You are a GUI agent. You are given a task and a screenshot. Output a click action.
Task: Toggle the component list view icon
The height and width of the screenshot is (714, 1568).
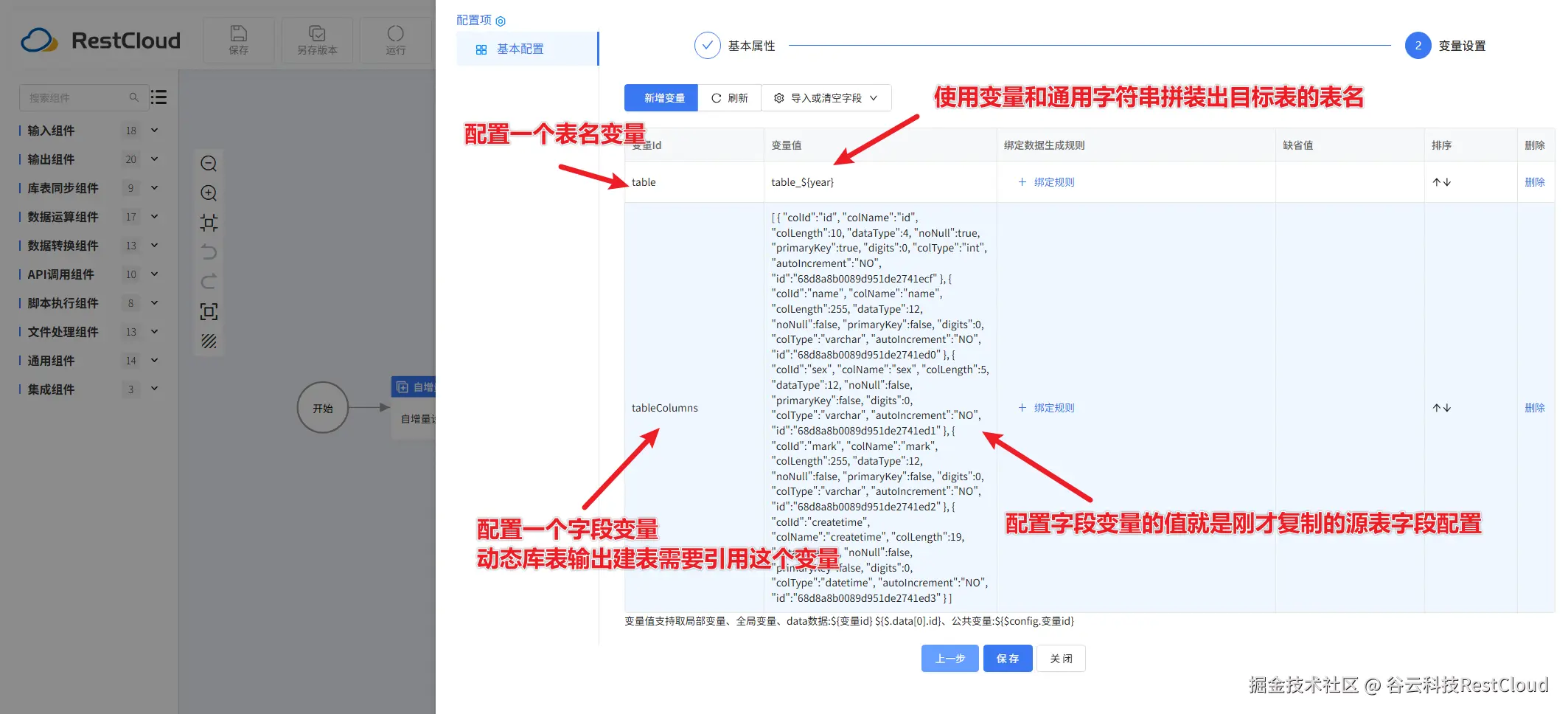click(158, 97)
